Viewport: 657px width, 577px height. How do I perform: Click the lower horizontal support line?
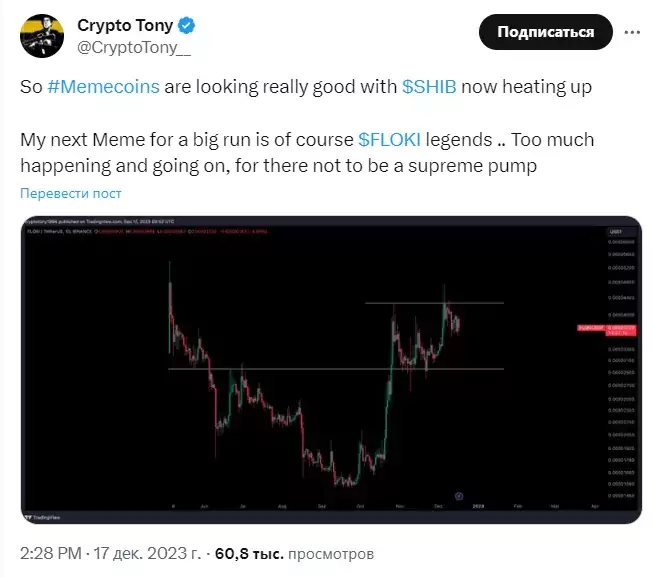tap(336, 369)
